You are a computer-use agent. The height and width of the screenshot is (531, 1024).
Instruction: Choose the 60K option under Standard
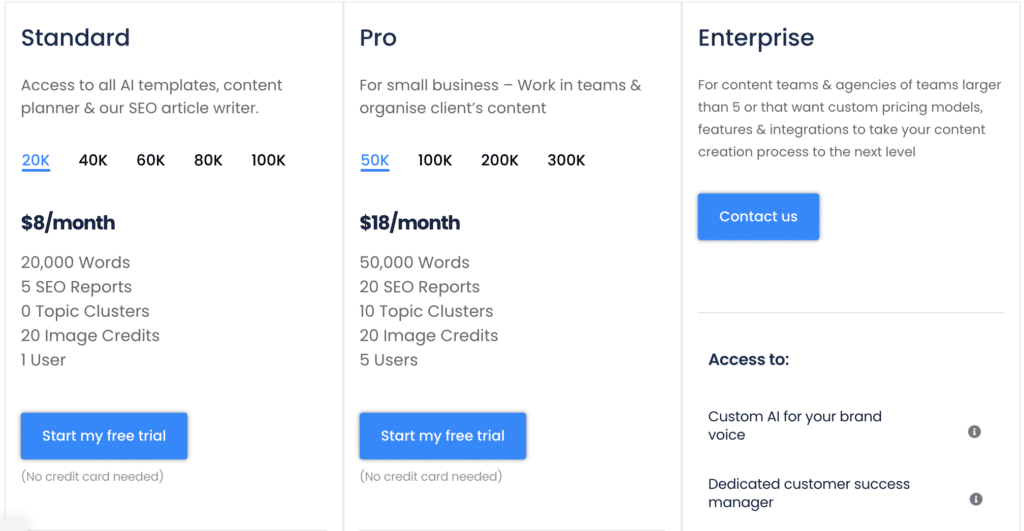point(151,160)
